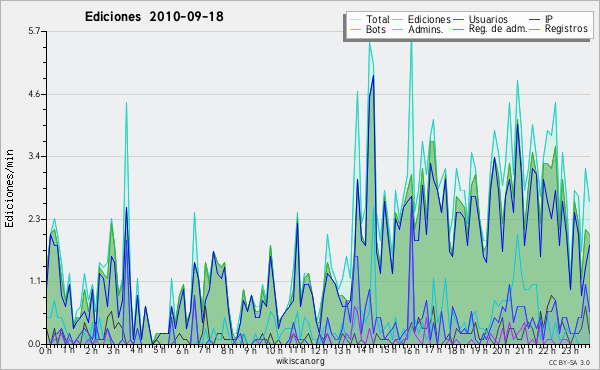
Task: Click the green Ediciones legend line swatch
Action: pos(398,20)
